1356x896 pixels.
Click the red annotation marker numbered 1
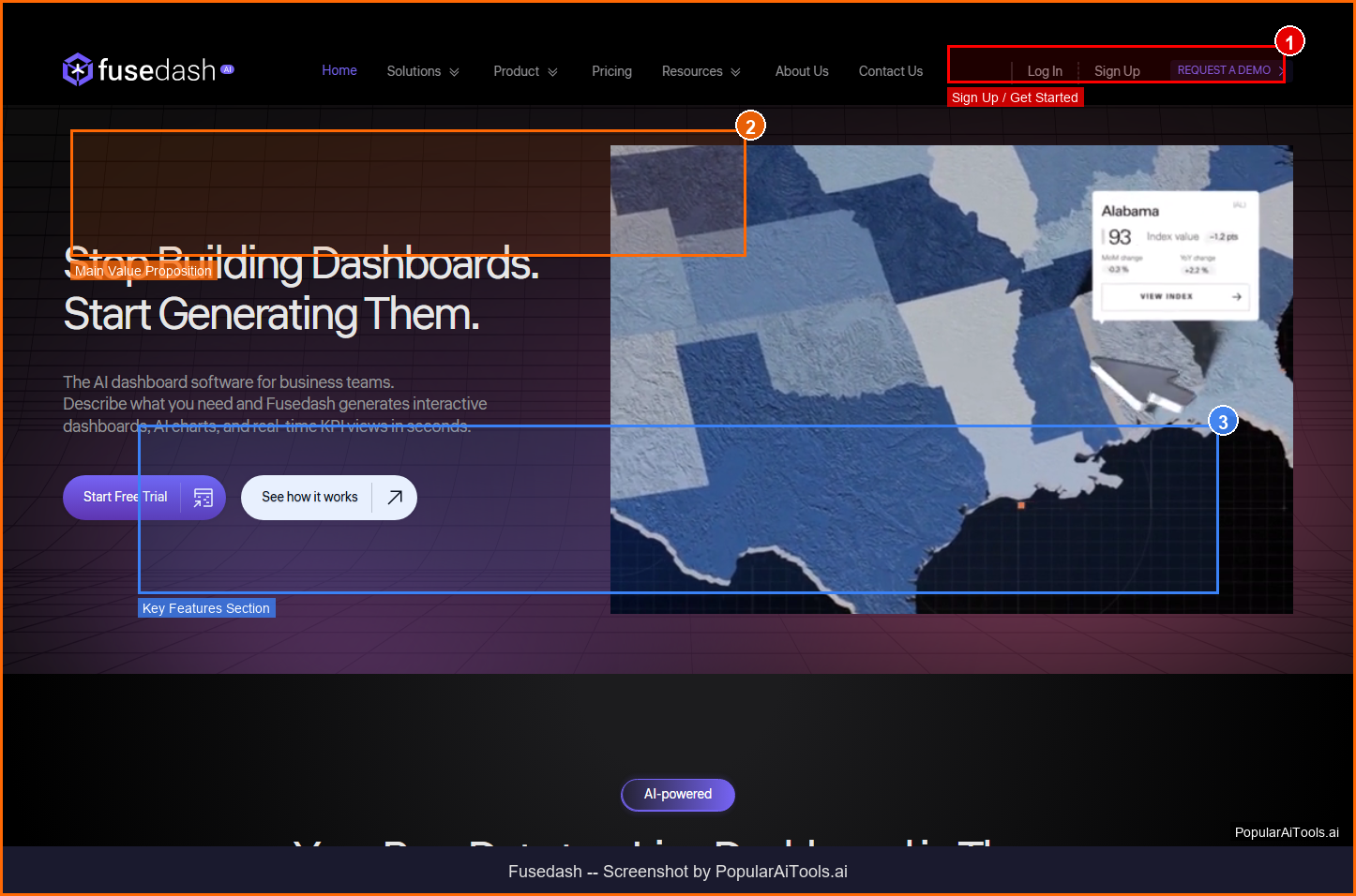(x=1289, y=42)
